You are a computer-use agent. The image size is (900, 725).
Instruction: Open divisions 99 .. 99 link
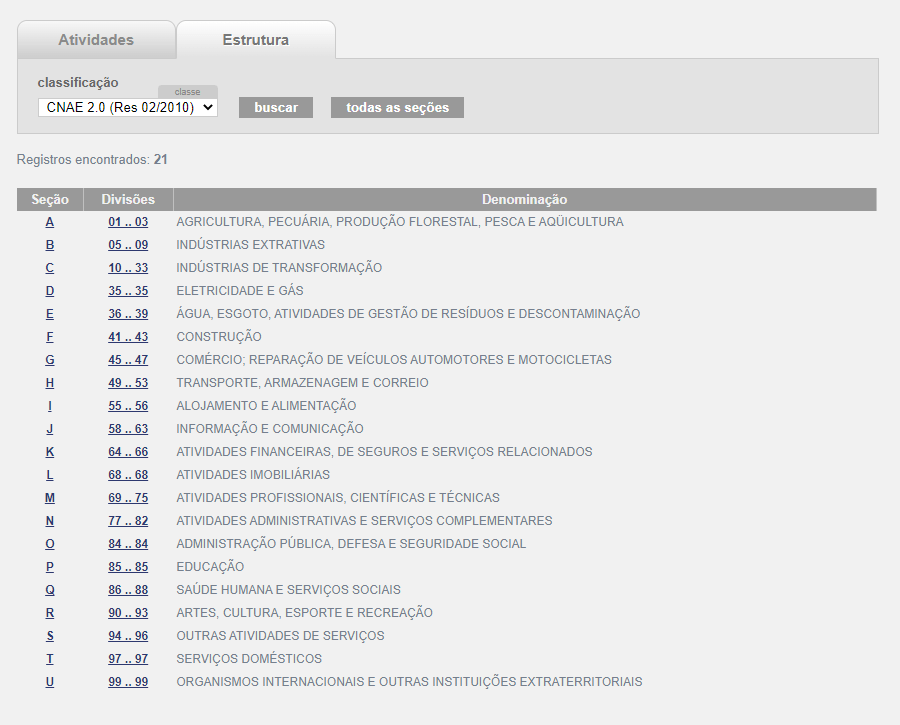(x=128, y=682)
